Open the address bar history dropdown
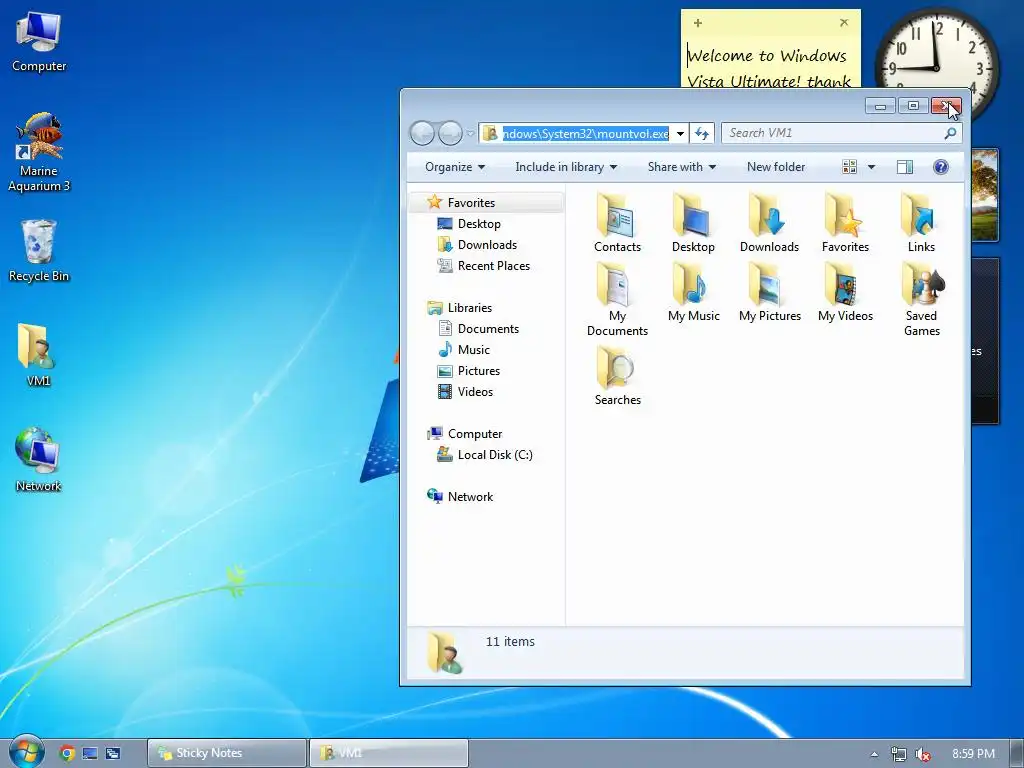This screenshot has height=768, width=1024. (680, 134)
